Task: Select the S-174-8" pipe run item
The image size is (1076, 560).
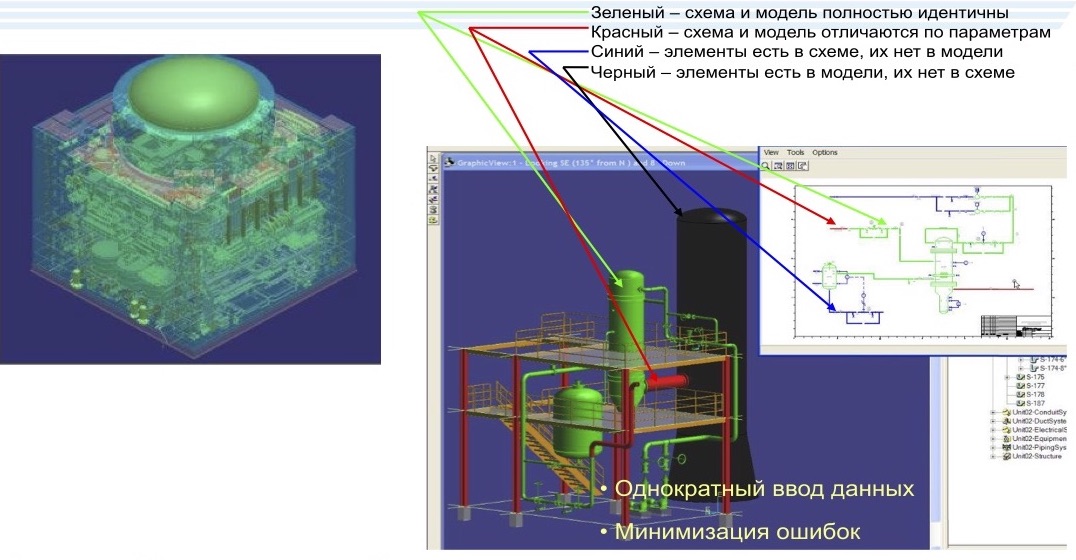Action: 1053,369
